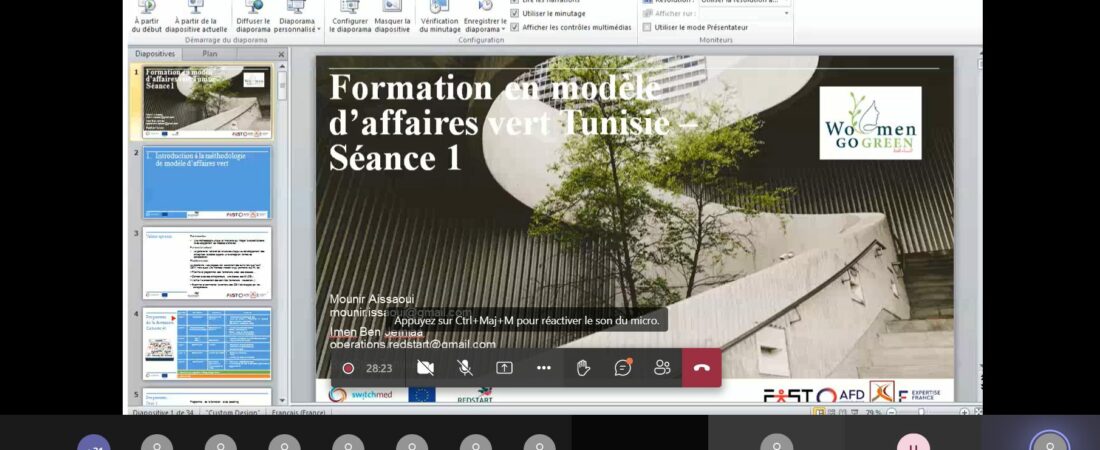Click thumbnail pane scroll down arrow
The height and width of the screenshot is (450, 1100).
[282, 400]
